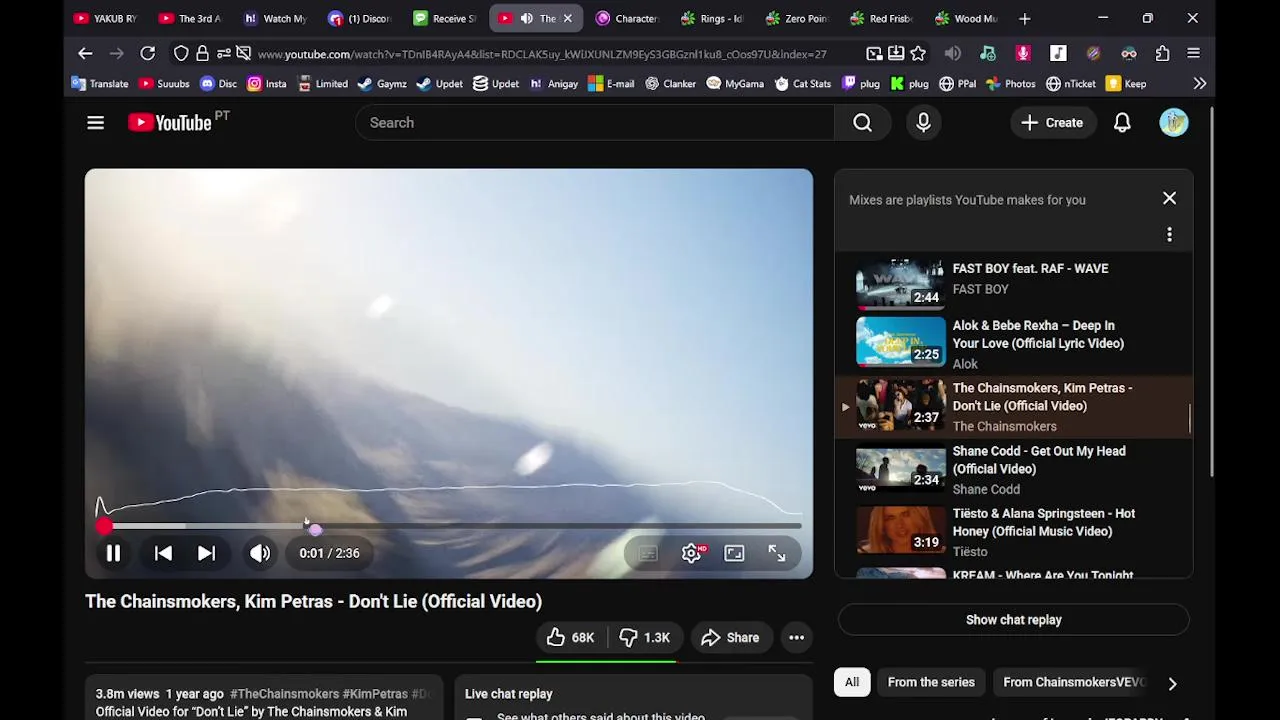
Task: Share the video
Action: tap(730, 638)
